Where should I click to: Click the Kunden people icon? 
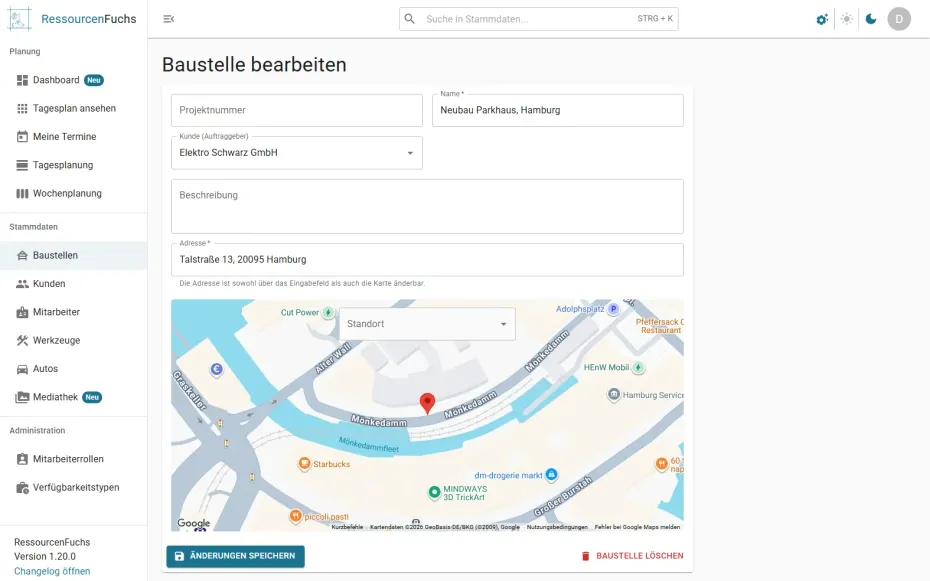(x=22, y=284)
